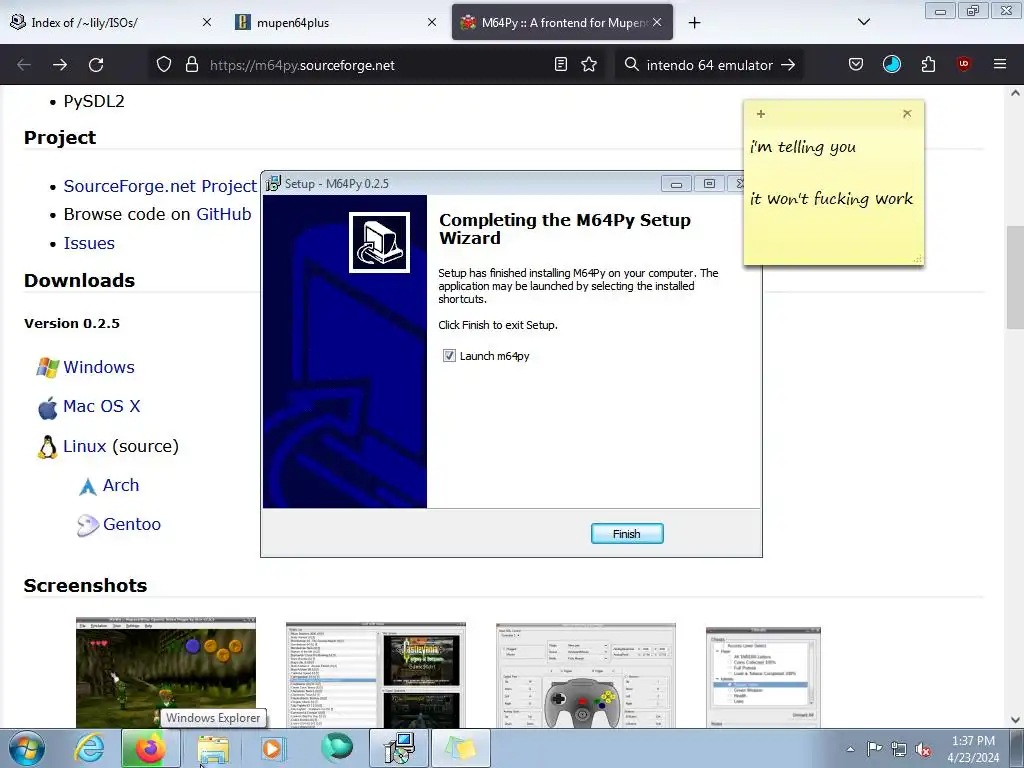Minimize the M64Py Setup window
Image resolution: width=1024 pixels, height=768 pixels.
click(676, 184)
